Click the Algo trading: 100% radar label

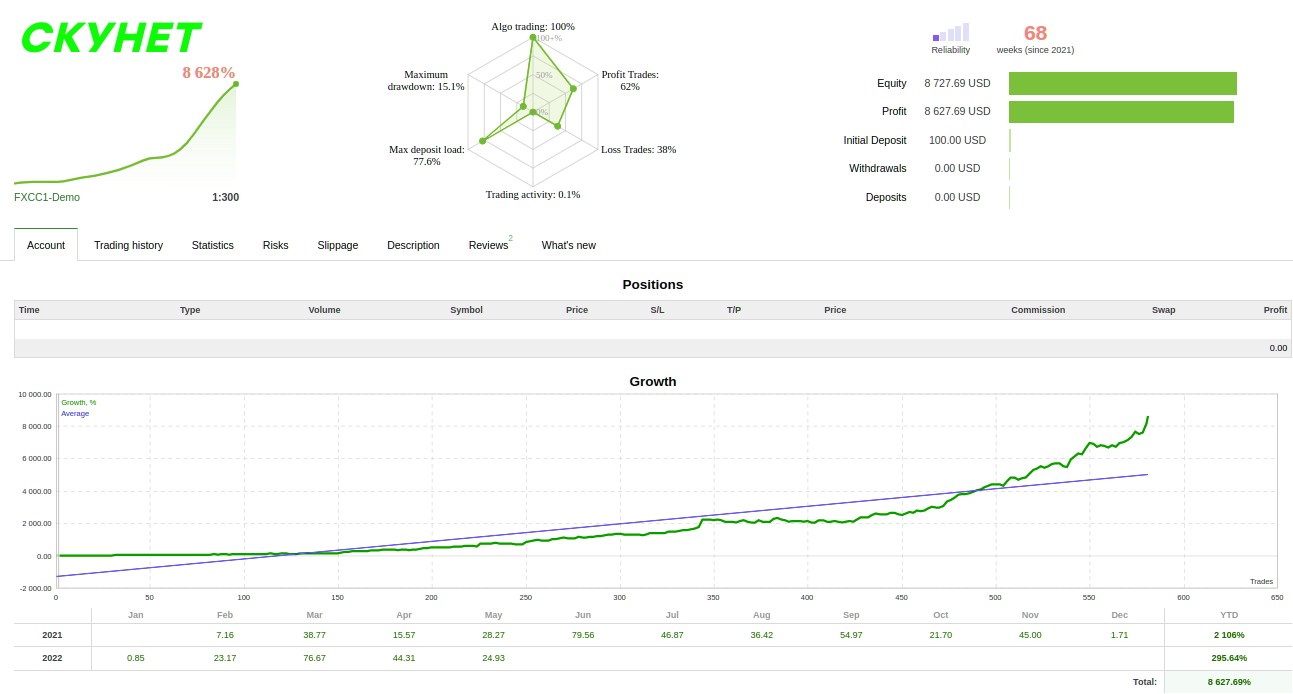coord(533,26)
